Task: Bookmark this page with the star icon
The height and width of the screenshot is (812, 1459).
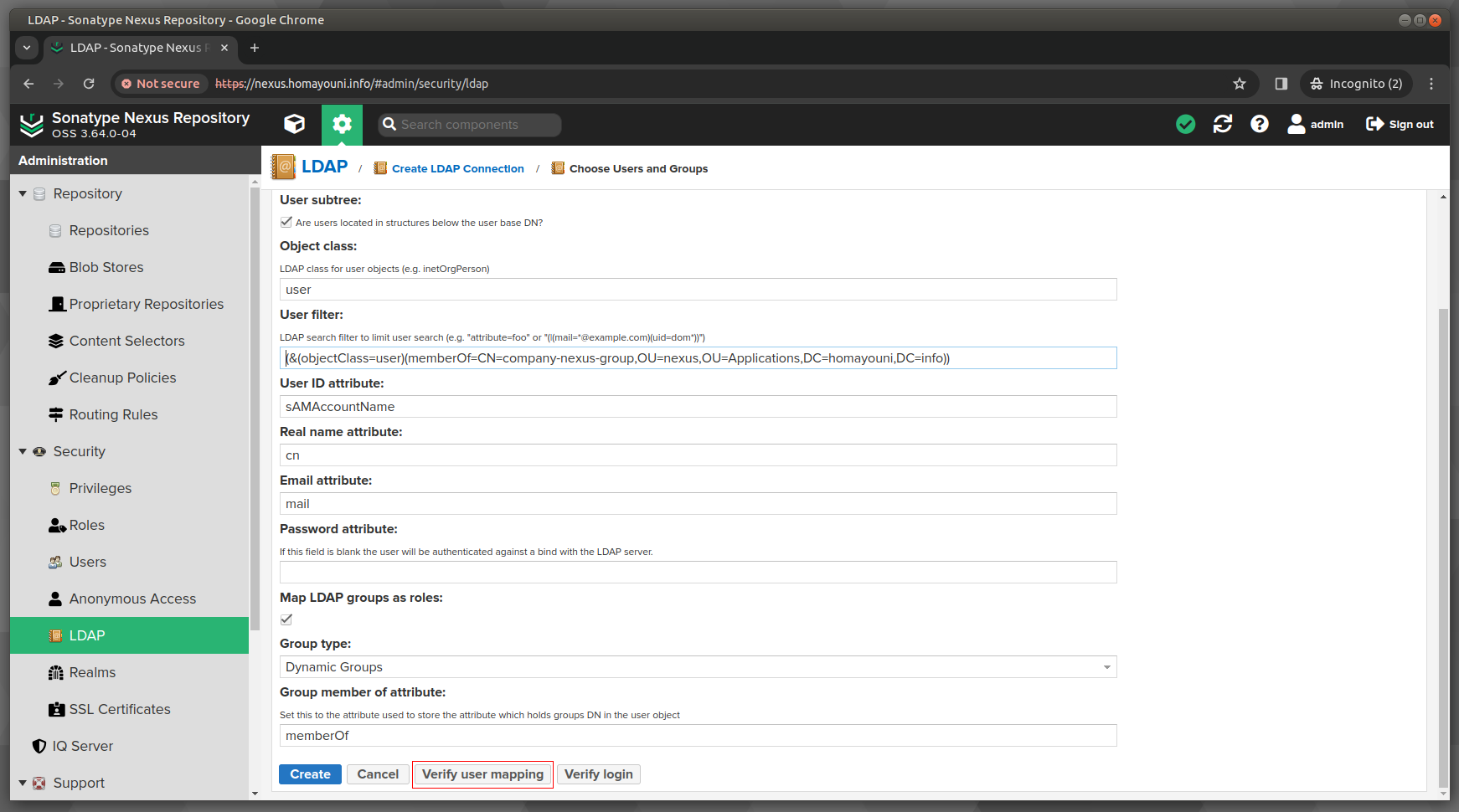Action: coord(1240,84)
